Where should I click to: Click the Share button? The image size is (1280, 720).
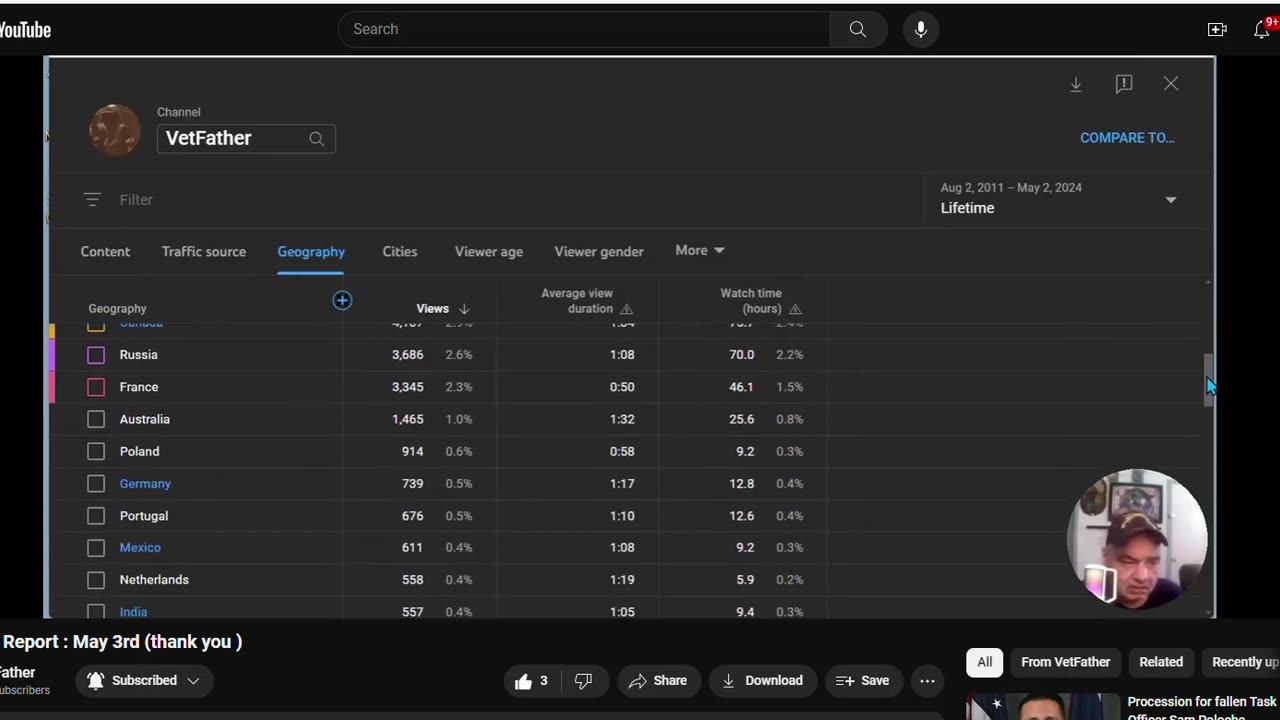[x=657, y=681]
